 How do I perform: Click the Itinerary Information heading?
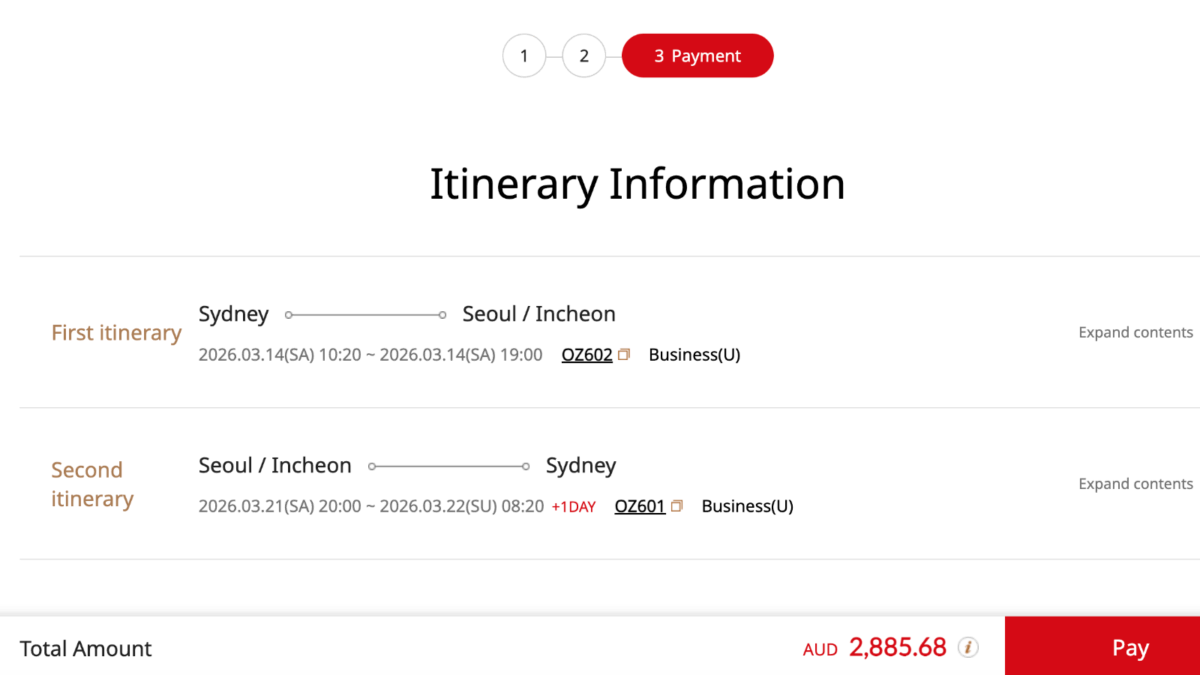coord(637,184)
